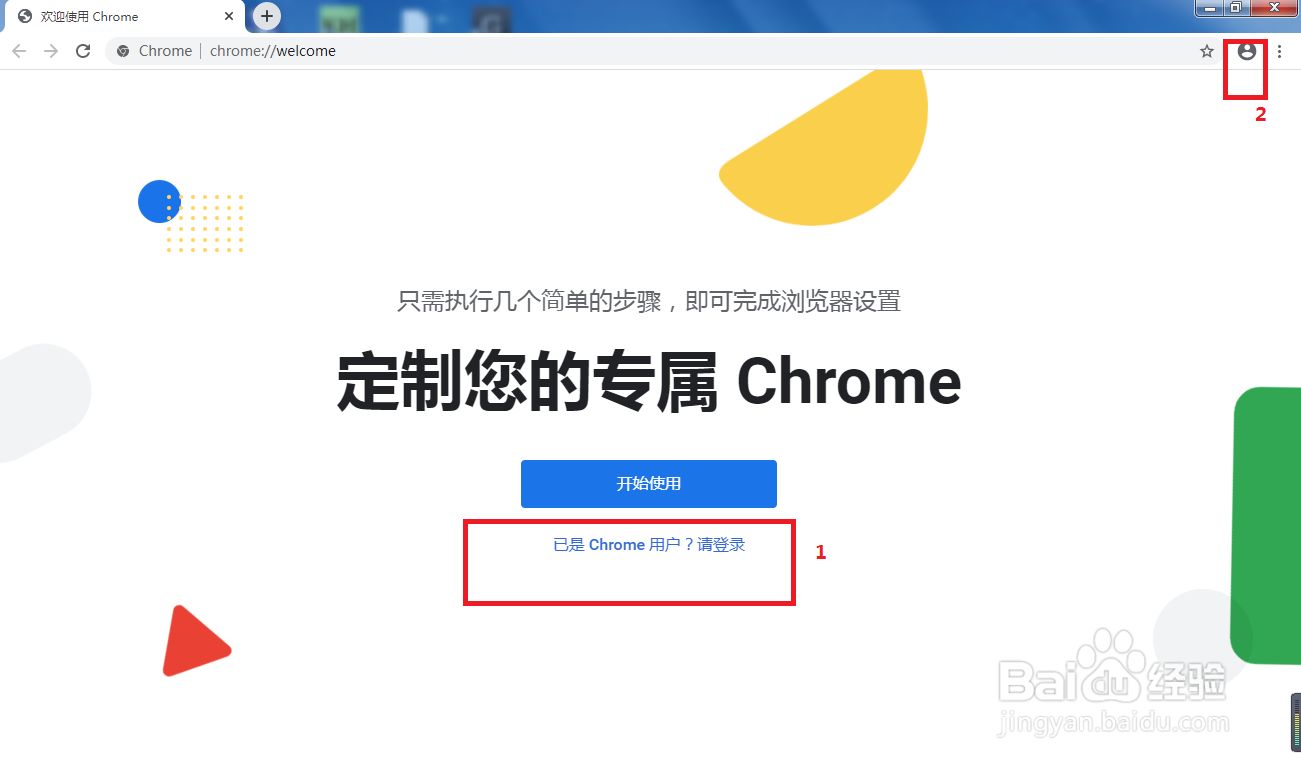Select the 欢迎使用 Chrome tab
The height and width of the screenshot is (767, 1301).
122,17
